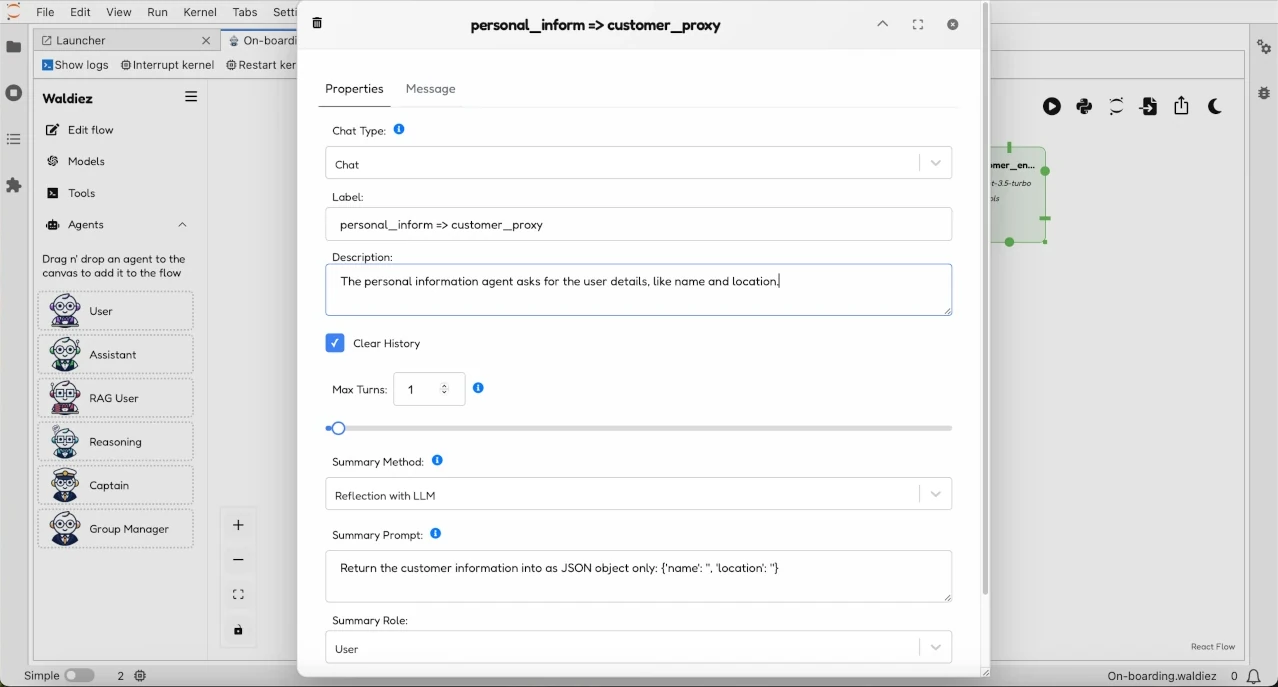Click the Run flow play icon
Viewport: 1278px width, 687px height.
1052,107
